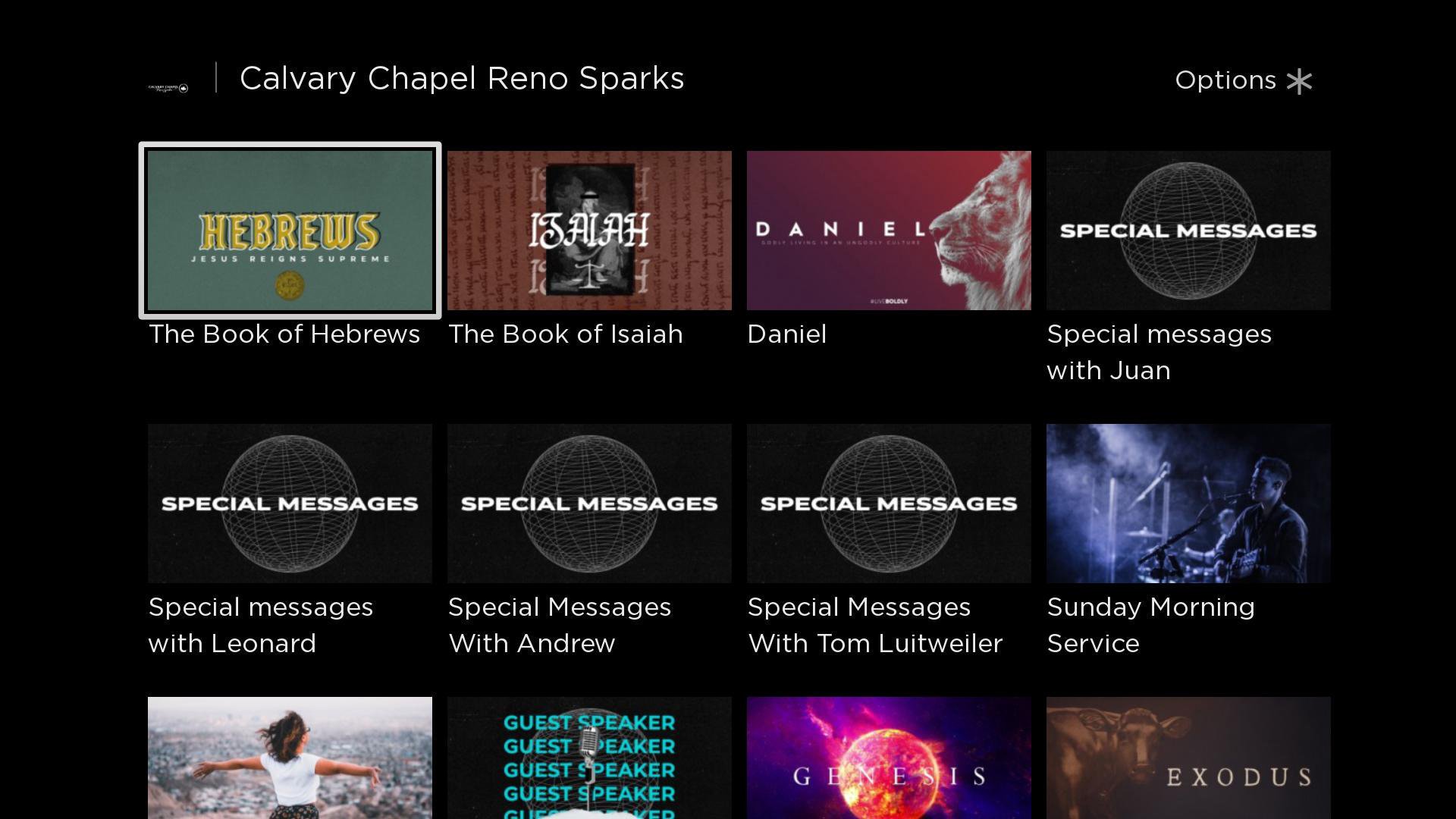Click the Sunday Morning Service title
The width and height of the screenshot is (1456, 819).
tap(1151, 626)
